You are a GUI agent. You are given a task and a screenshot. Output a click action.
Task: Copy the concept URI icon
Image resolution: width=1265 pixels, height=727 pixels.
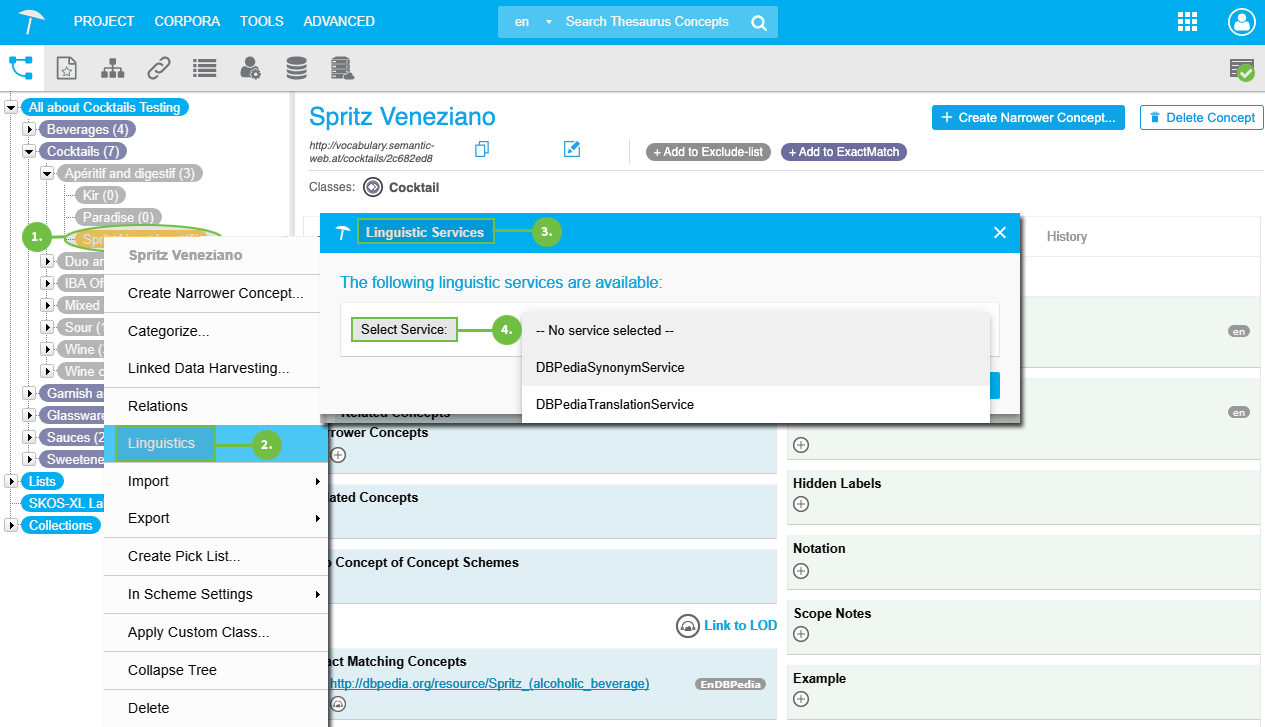(482, 150)
